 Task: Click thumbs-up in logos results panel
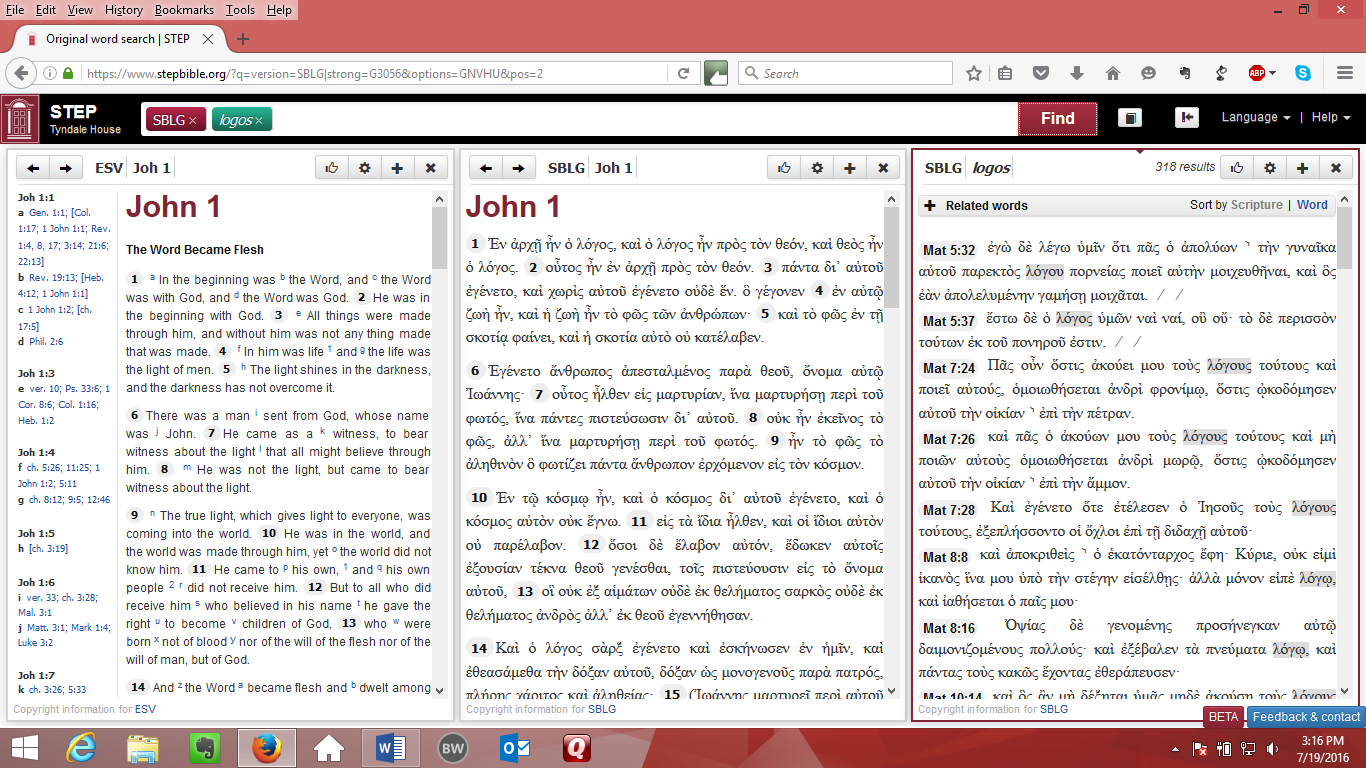pyautogui.click(x=1237, y=168)
